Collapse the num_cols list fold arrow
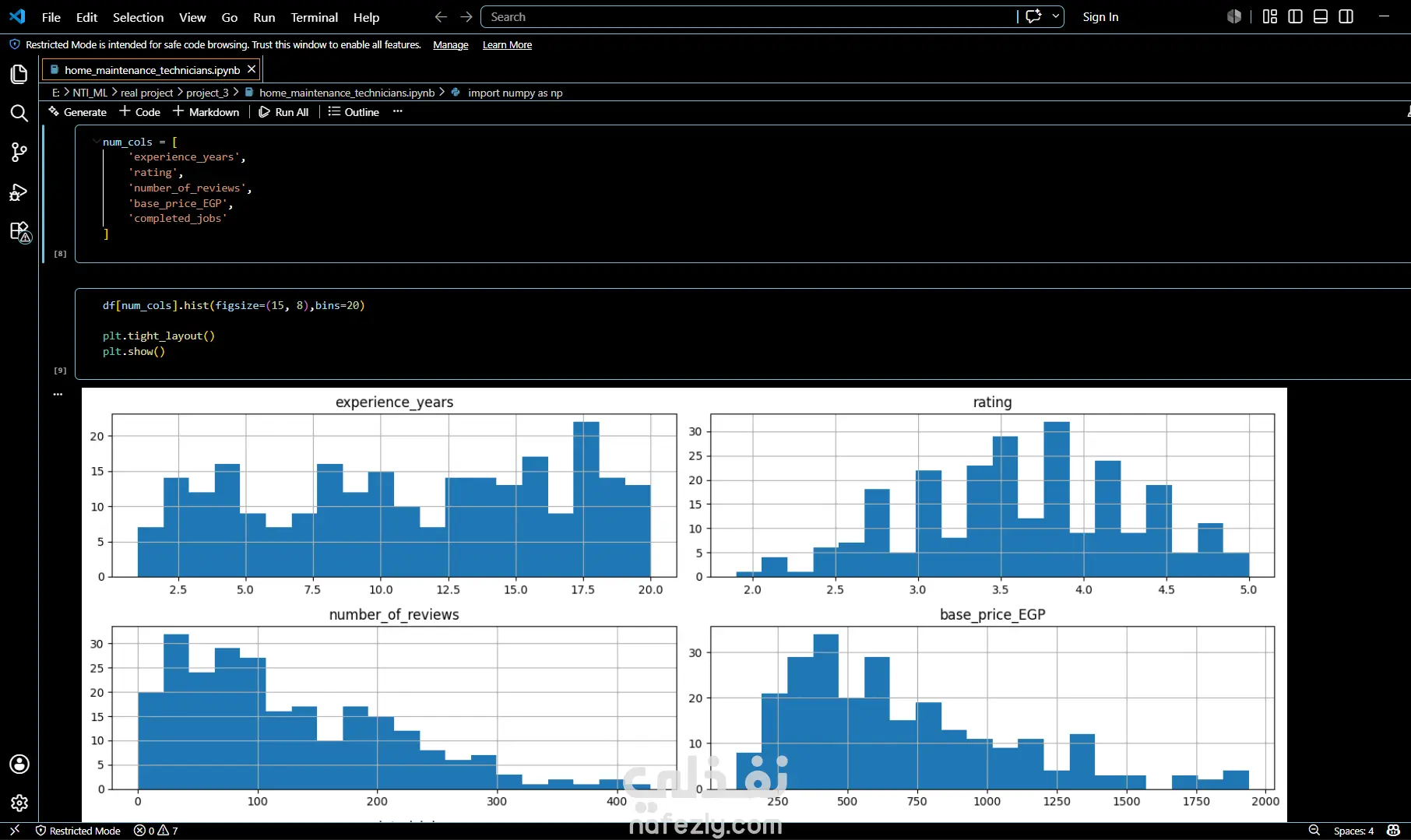The image size is (1411, 840). [96, 142]
